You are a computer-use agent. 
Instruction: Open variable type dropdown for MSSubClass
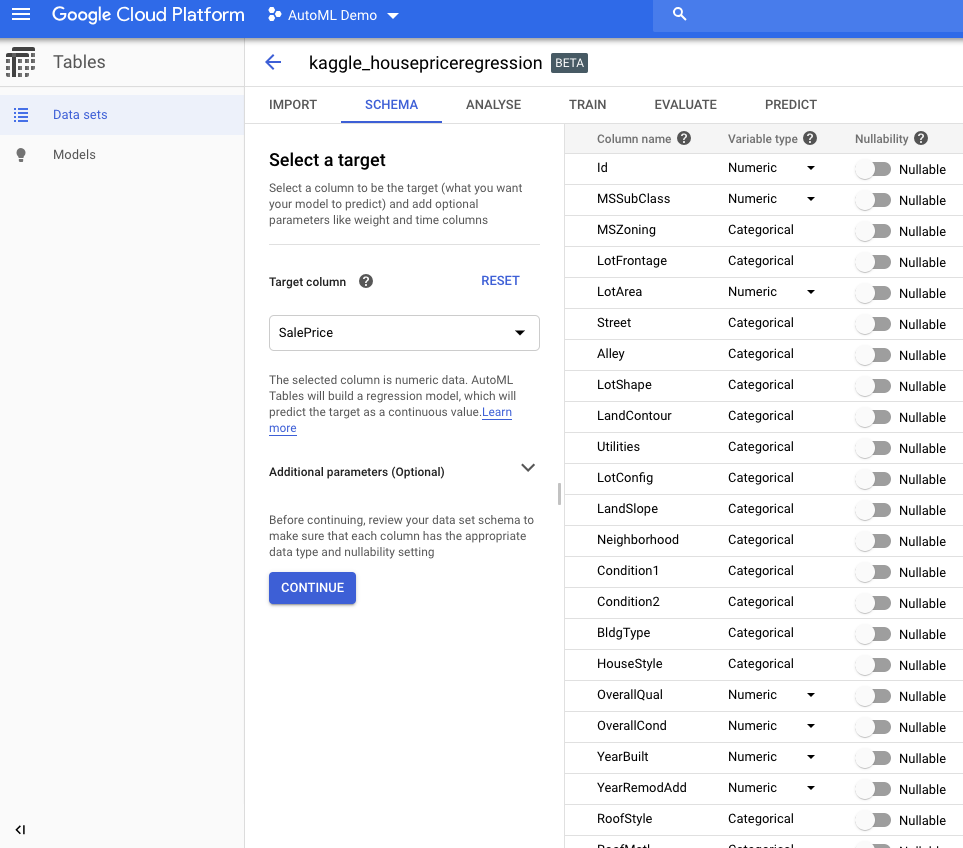[x=811, y=198]
